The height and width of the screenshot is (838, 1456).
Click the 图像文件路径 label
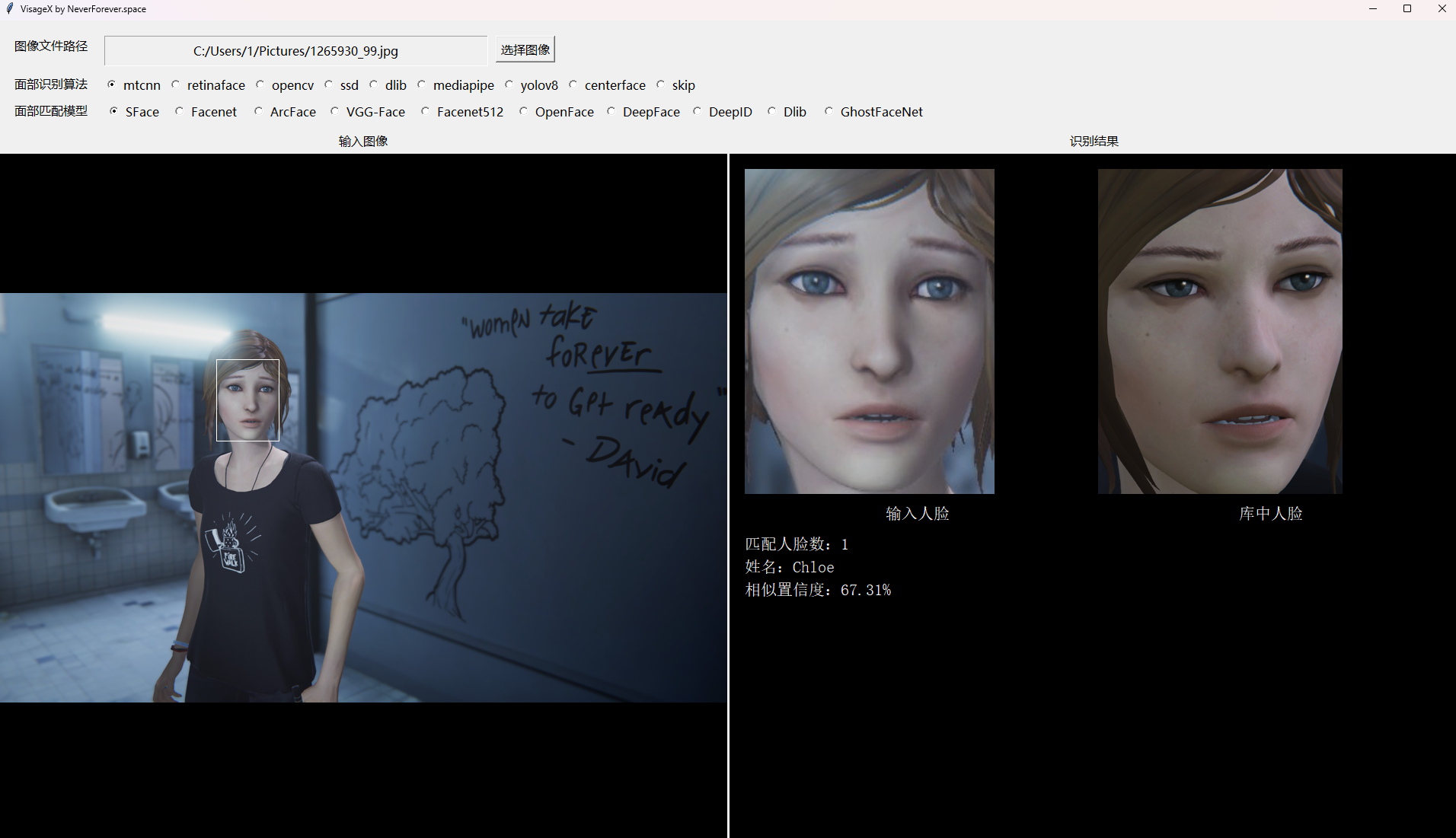51,46
